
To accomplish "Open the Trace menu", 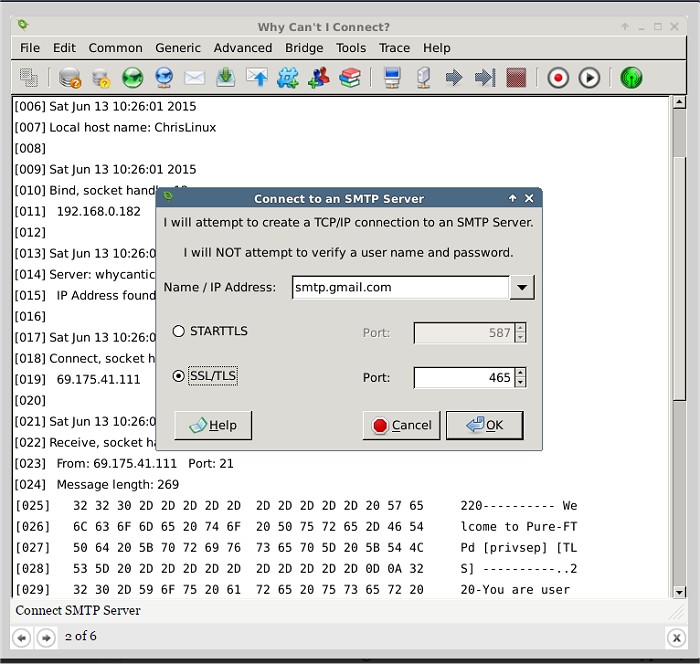I will point(394,47).
